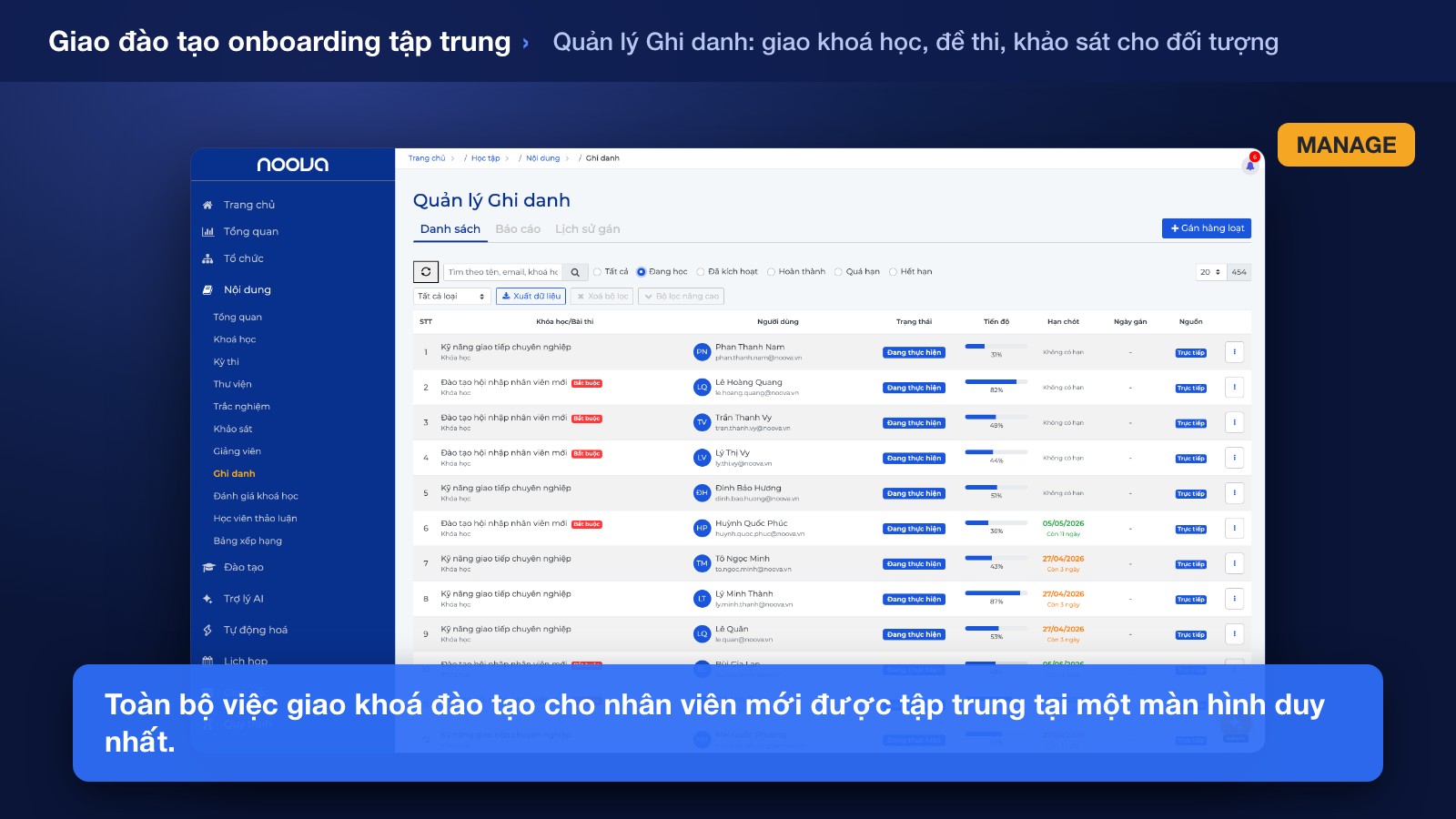Switch to the Danh sách tab
Image resolution: width=1456 pixels, height=819 pixels.
(450, 228)
